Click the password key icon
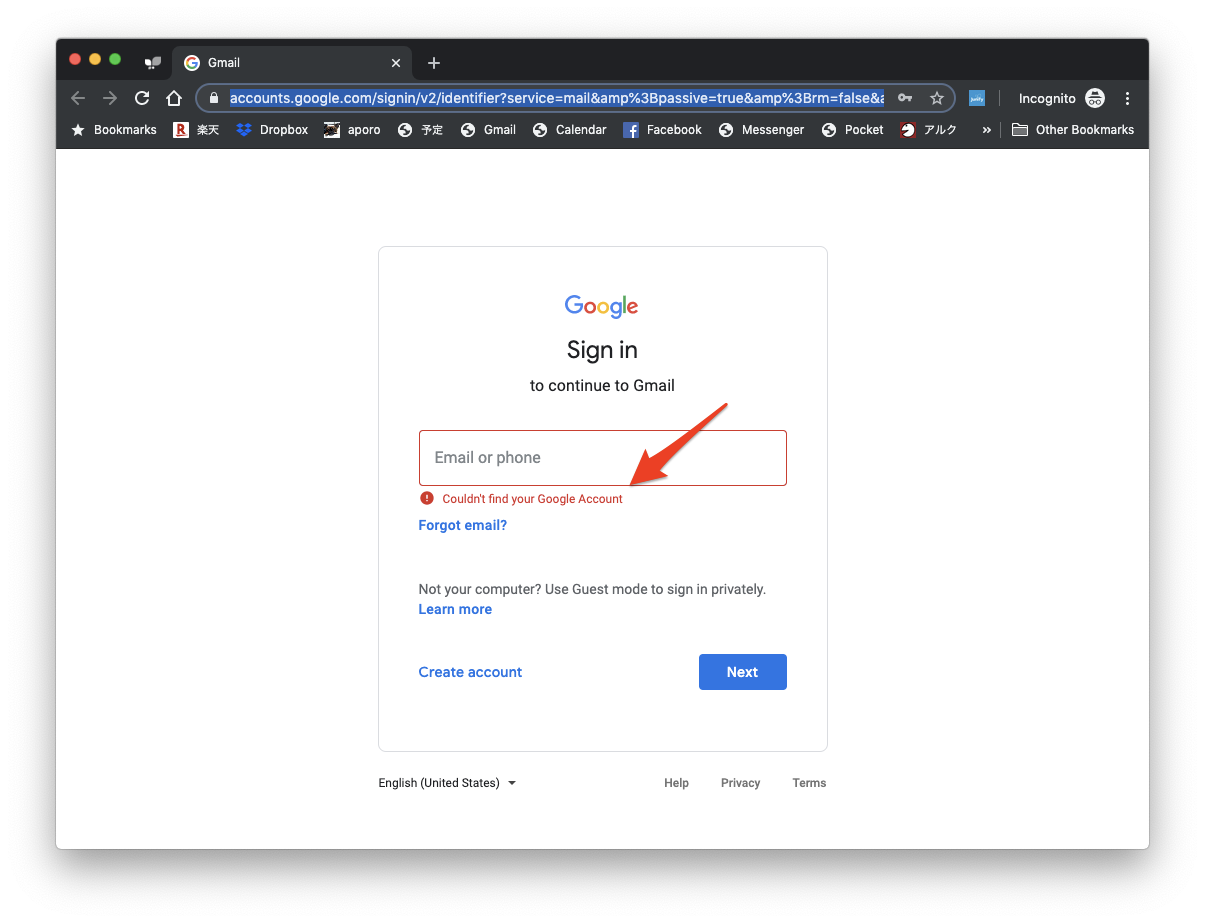Viewport: 1205px width, 923px height. click(905, 98)
